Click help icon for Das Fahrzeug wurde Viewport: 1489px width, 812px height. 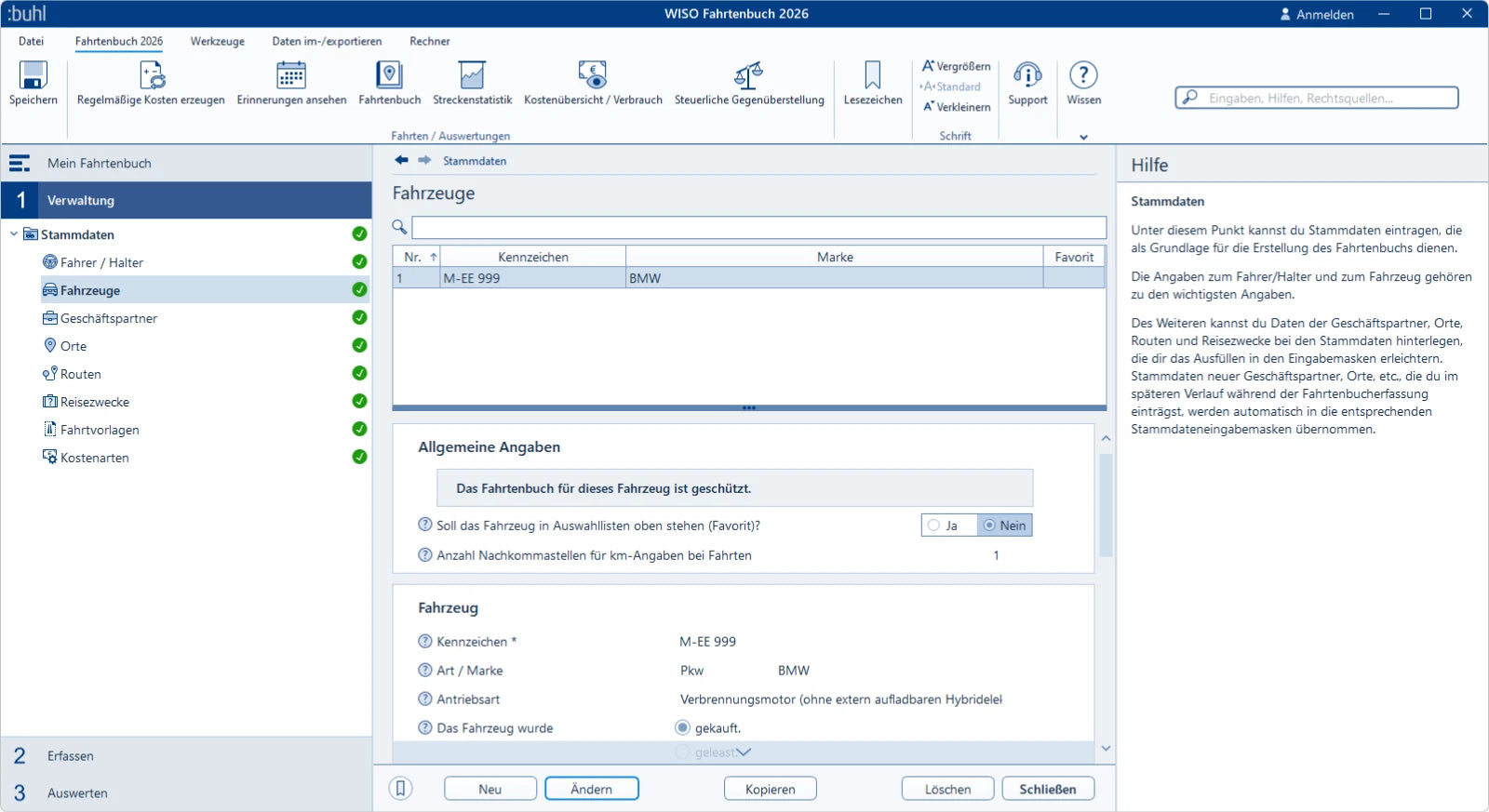pyautogui.click(x=425, y=727)
